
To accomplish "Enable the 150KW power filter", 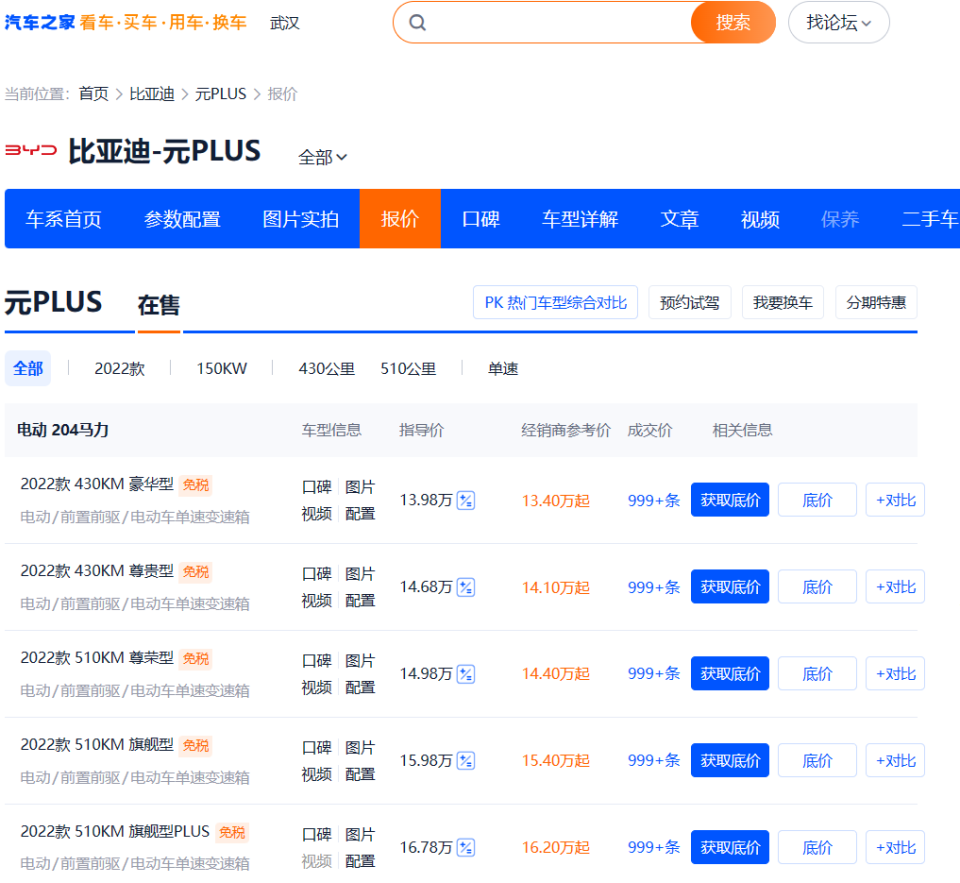I will click(x=221, y=368).
